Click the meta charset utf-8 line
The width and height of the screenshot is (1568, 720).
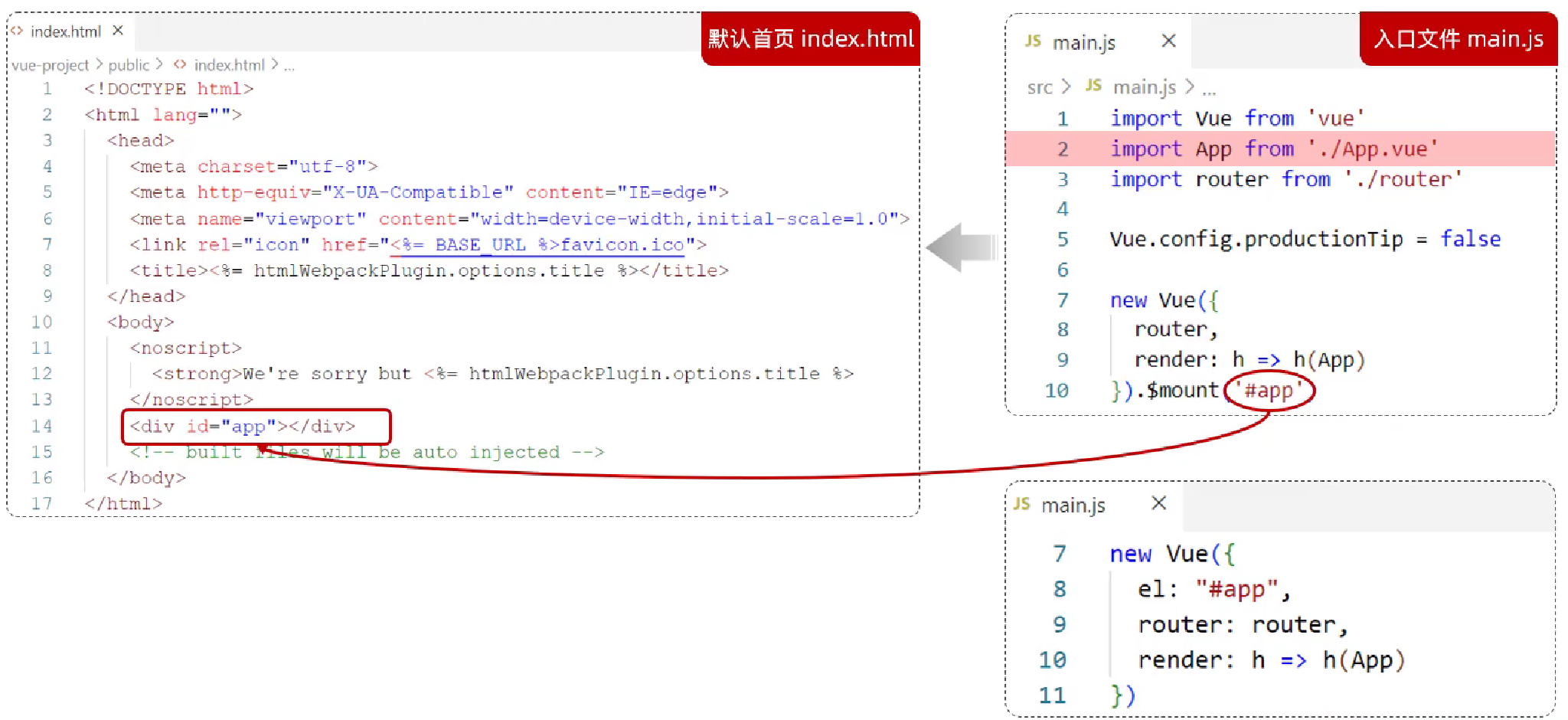(253, 166)
